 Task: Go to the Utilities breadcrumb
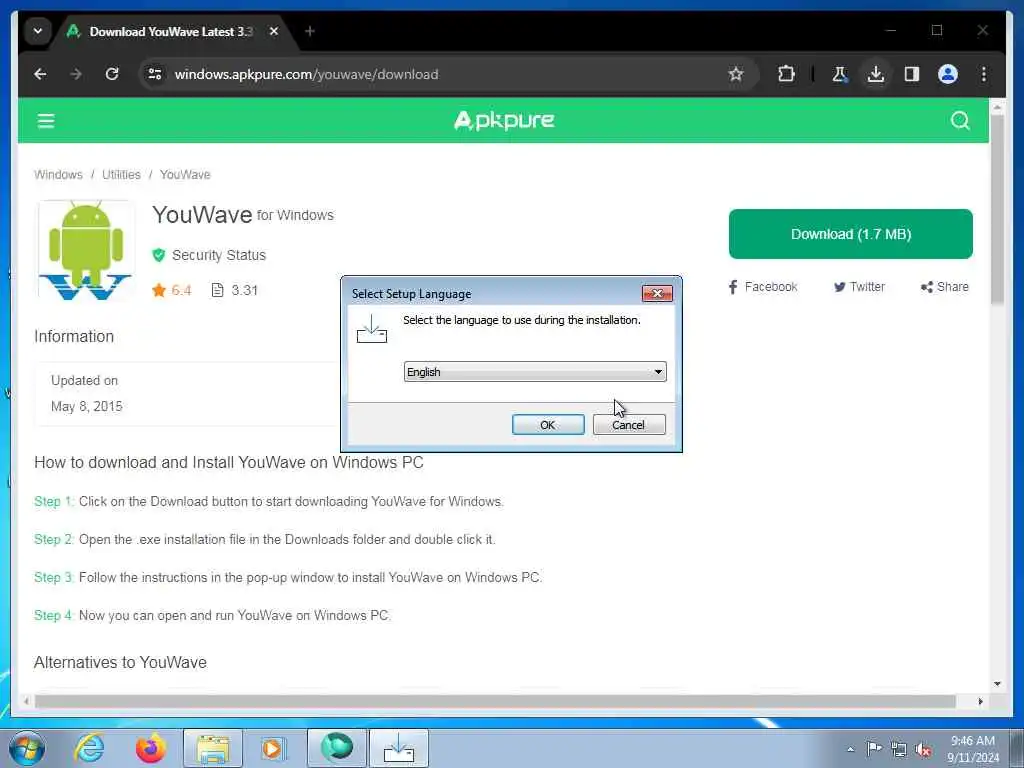121,174
